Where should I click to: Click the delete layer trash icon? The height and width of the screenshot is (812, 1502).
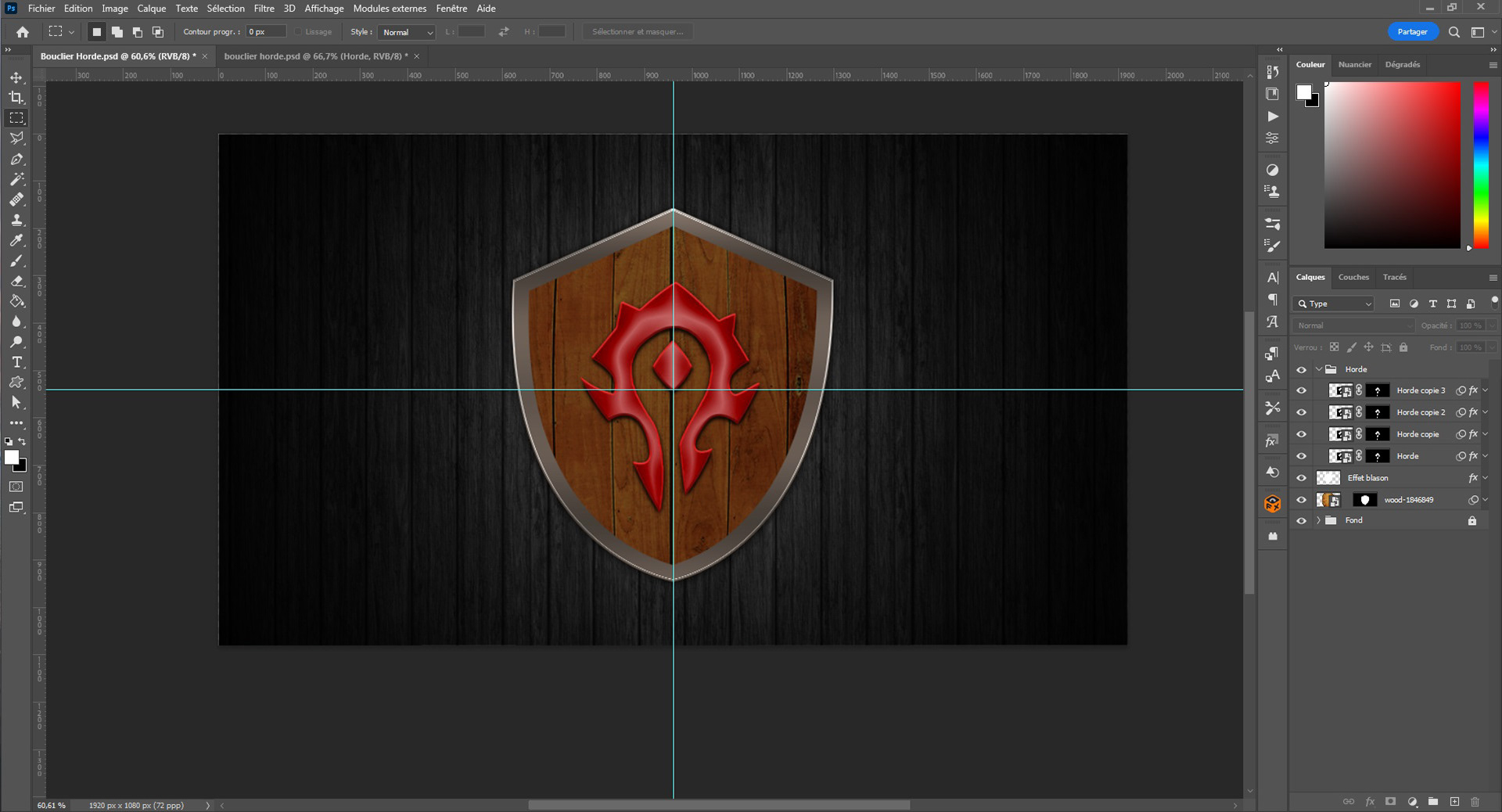(x=1475, y=801)
